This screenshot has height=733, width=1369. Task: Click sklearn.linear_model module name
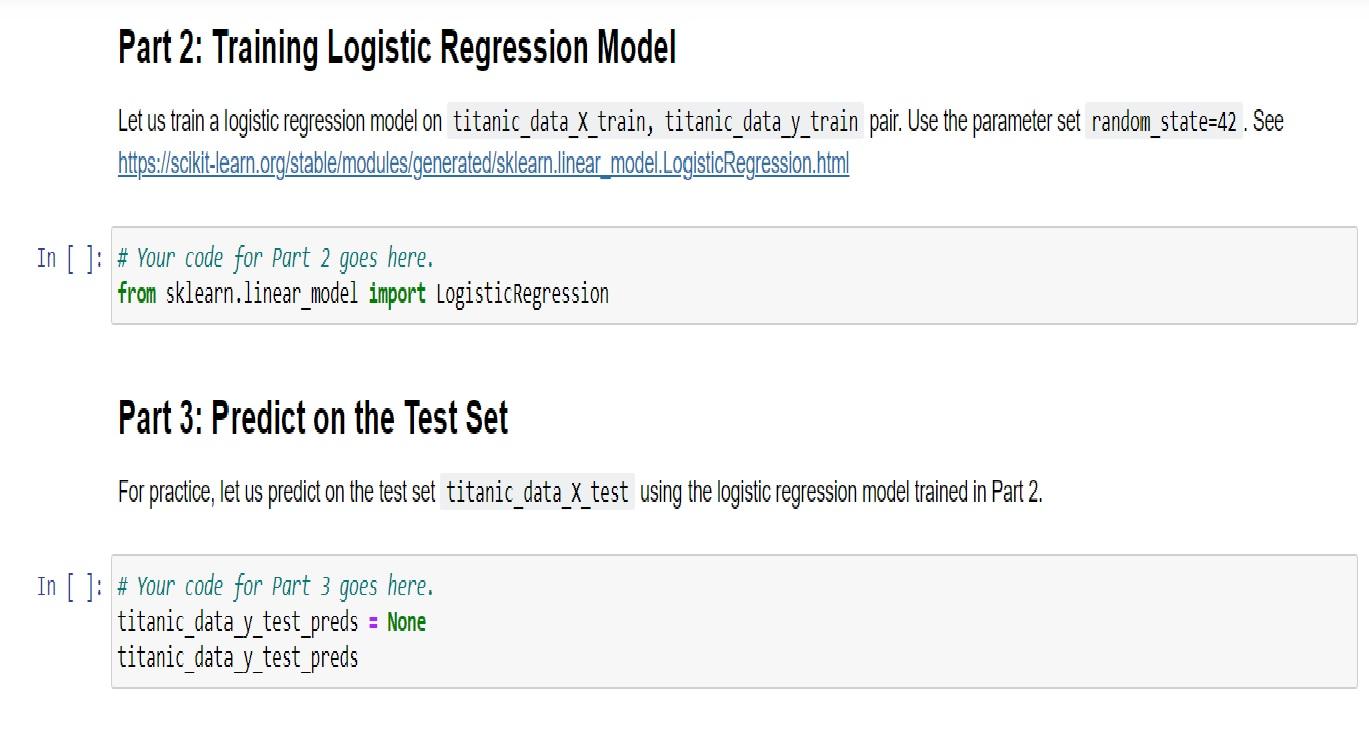[x=262, y=294]
